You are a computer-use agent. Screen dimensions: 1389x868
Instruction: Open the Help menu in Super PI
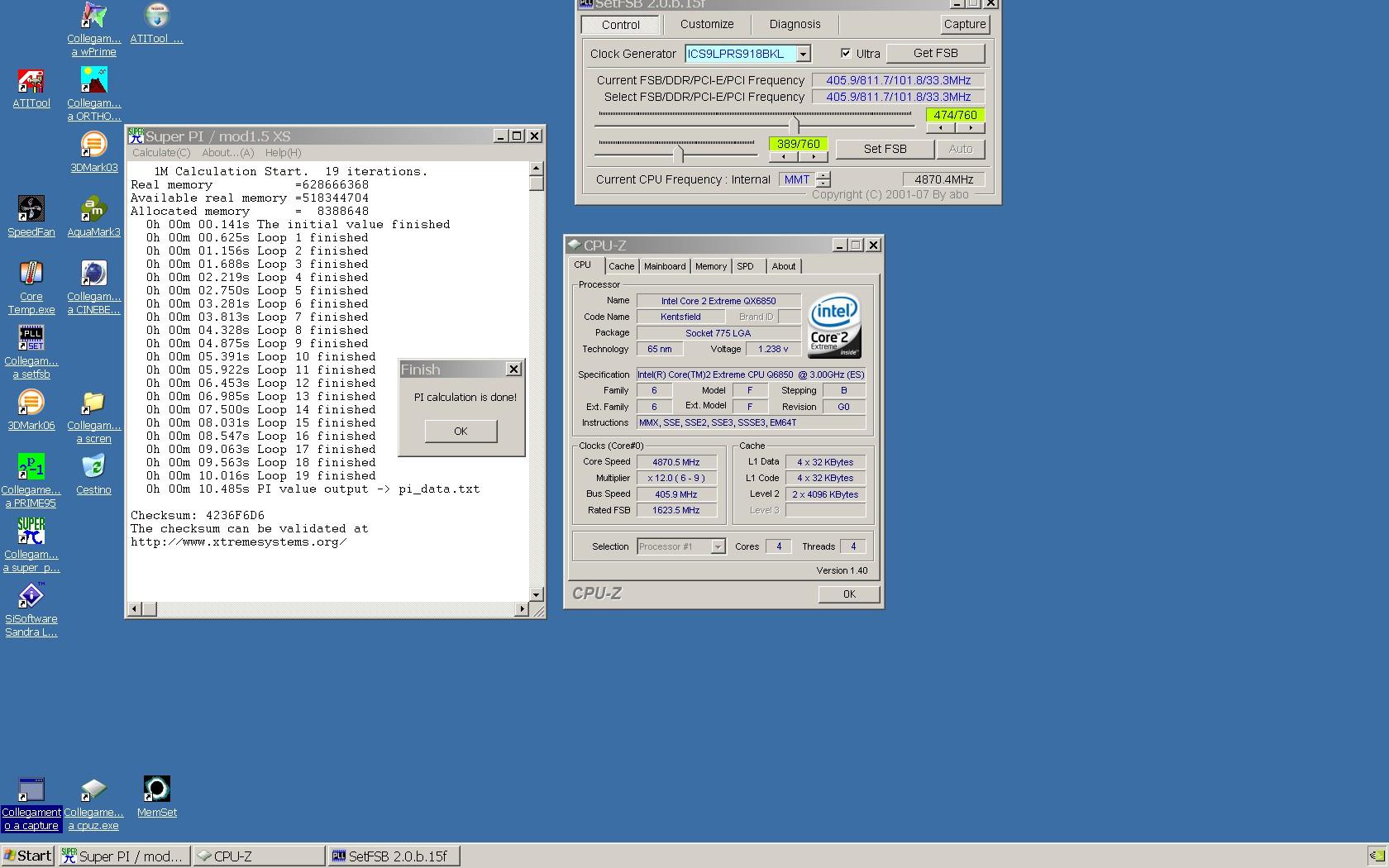[283, 153]
